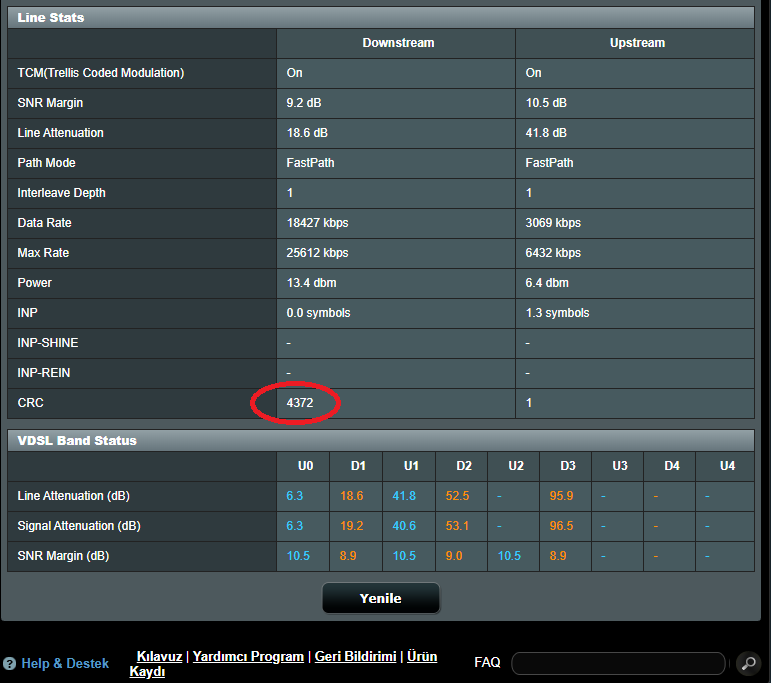Click the D2 band column header
Viewport: 771px width, 683px height.
pyautogui.click(x=464, y=466)
